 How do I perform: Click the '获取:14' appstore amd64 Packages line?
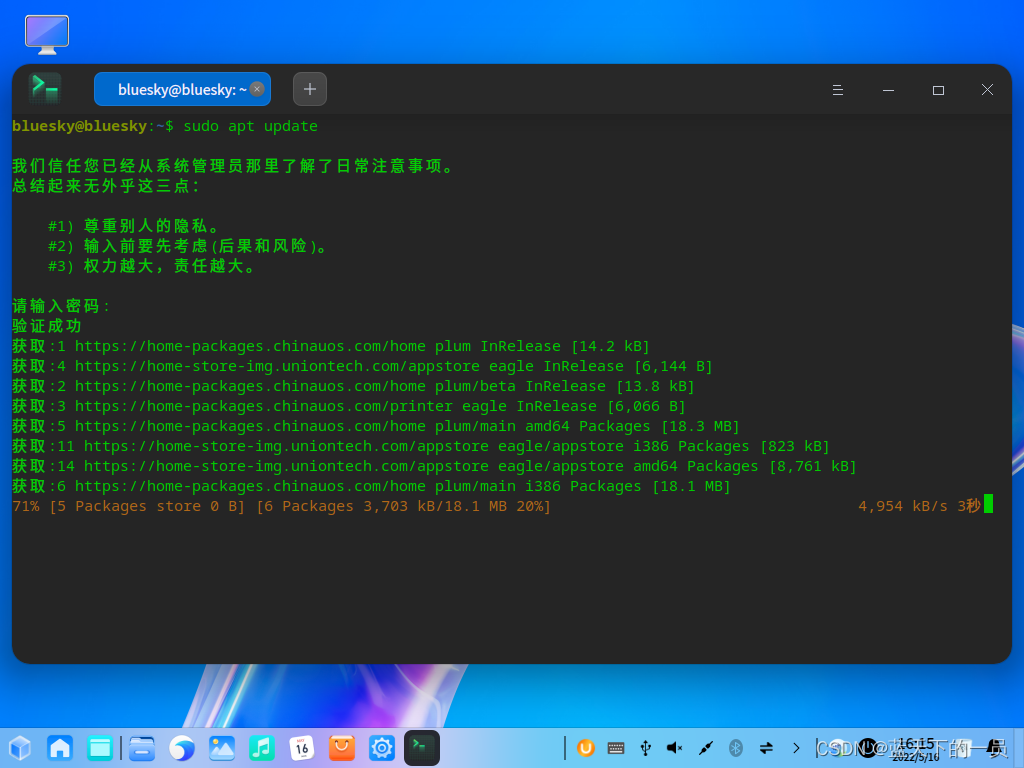click(x=434, y=466)
